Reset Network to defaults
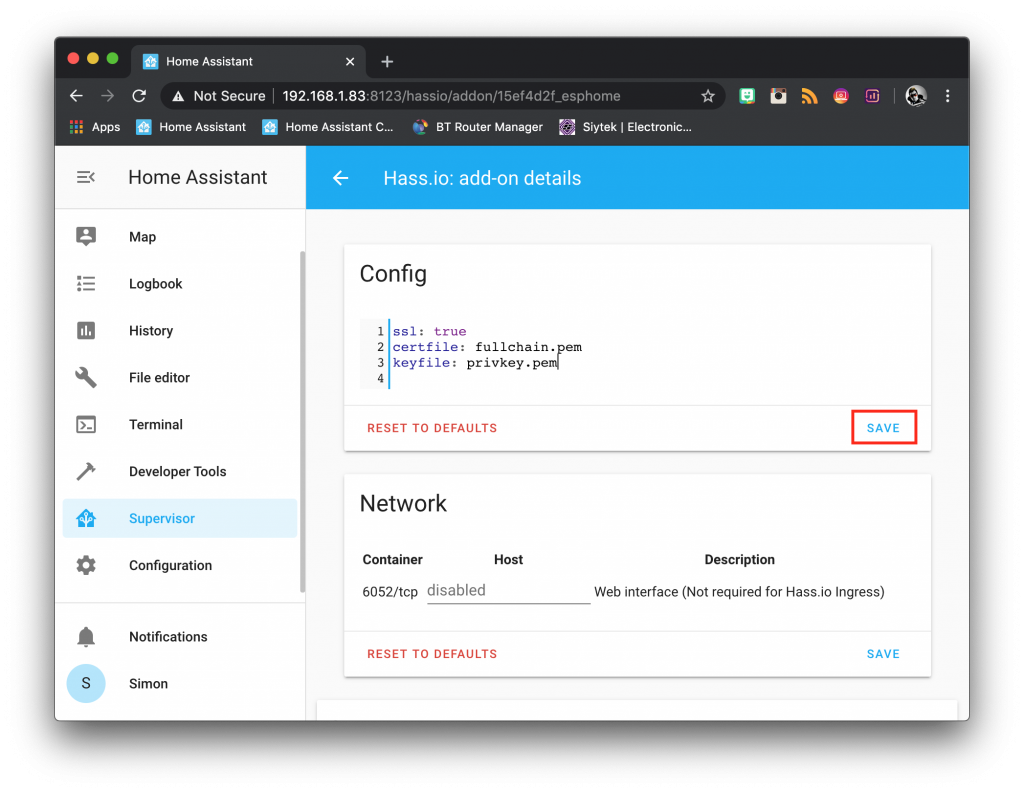1024x793 pixels. coord(432,654)
